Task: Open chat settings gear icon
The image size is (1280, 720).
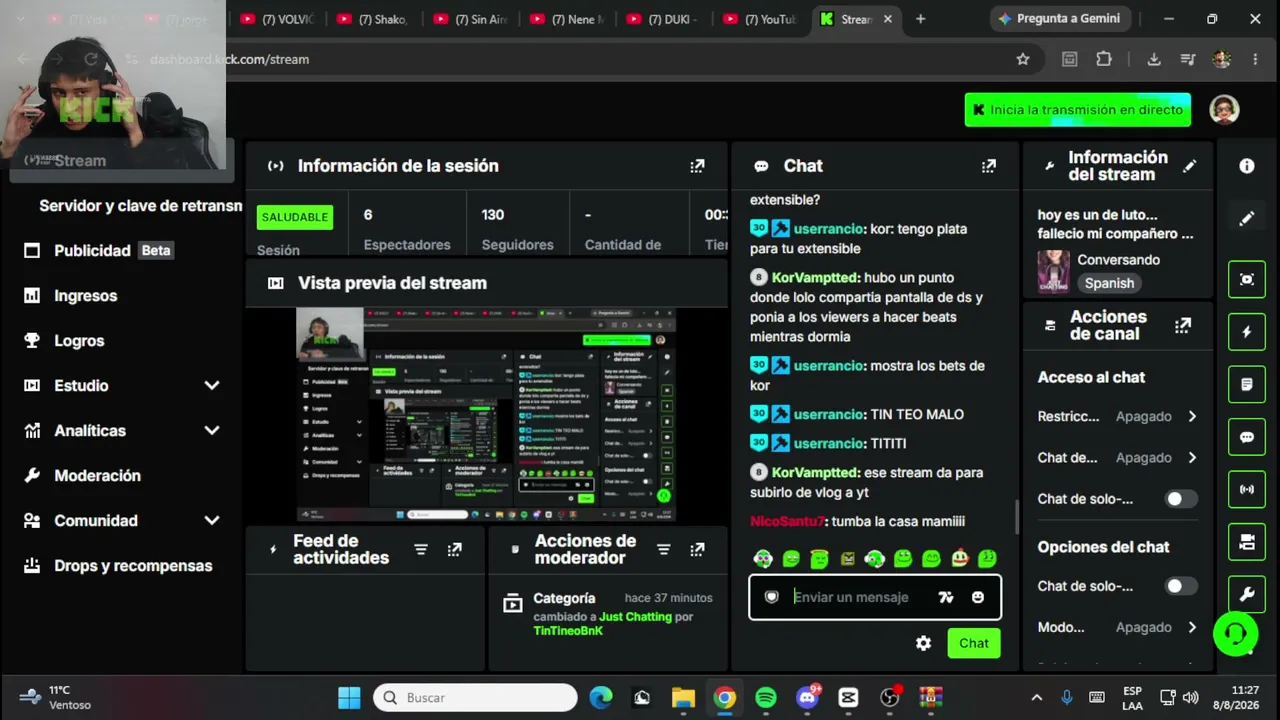Action: pyautogui.click(x=923, y=643)
